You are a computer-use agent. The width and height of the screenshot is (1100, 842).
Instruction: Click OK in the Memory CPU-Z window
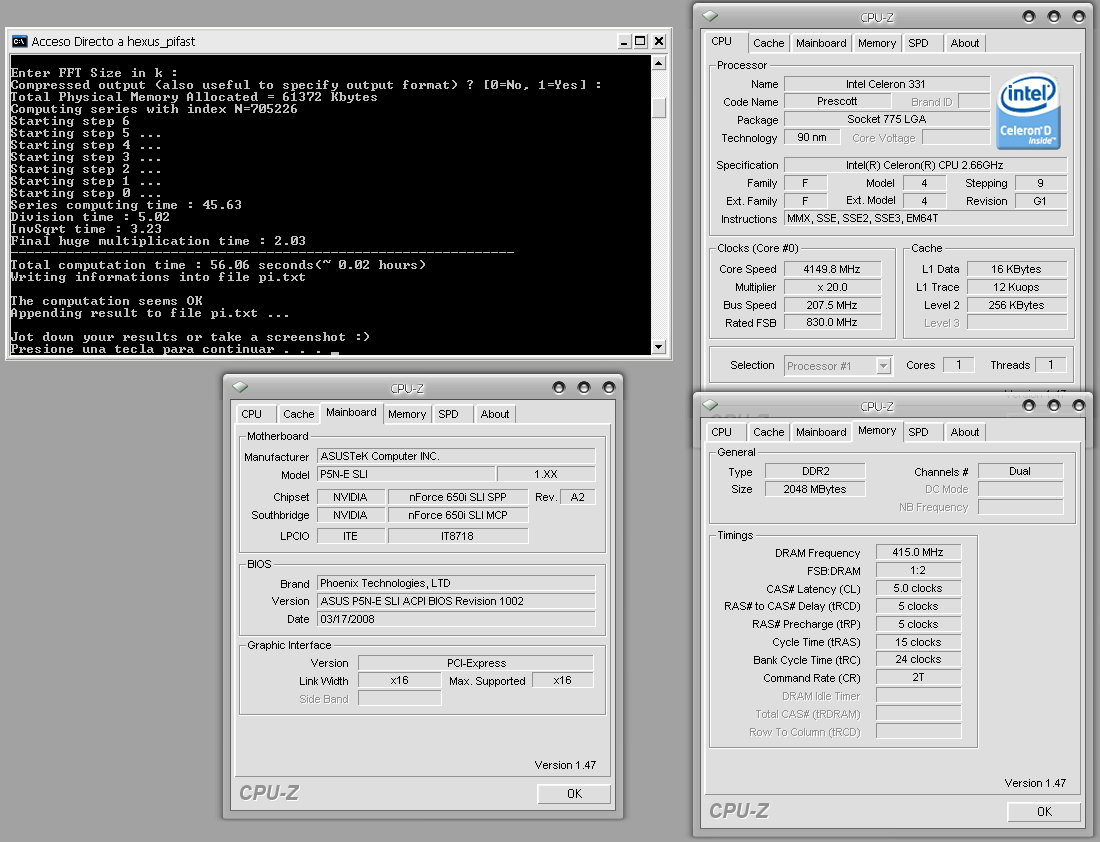click(1044, 812)
